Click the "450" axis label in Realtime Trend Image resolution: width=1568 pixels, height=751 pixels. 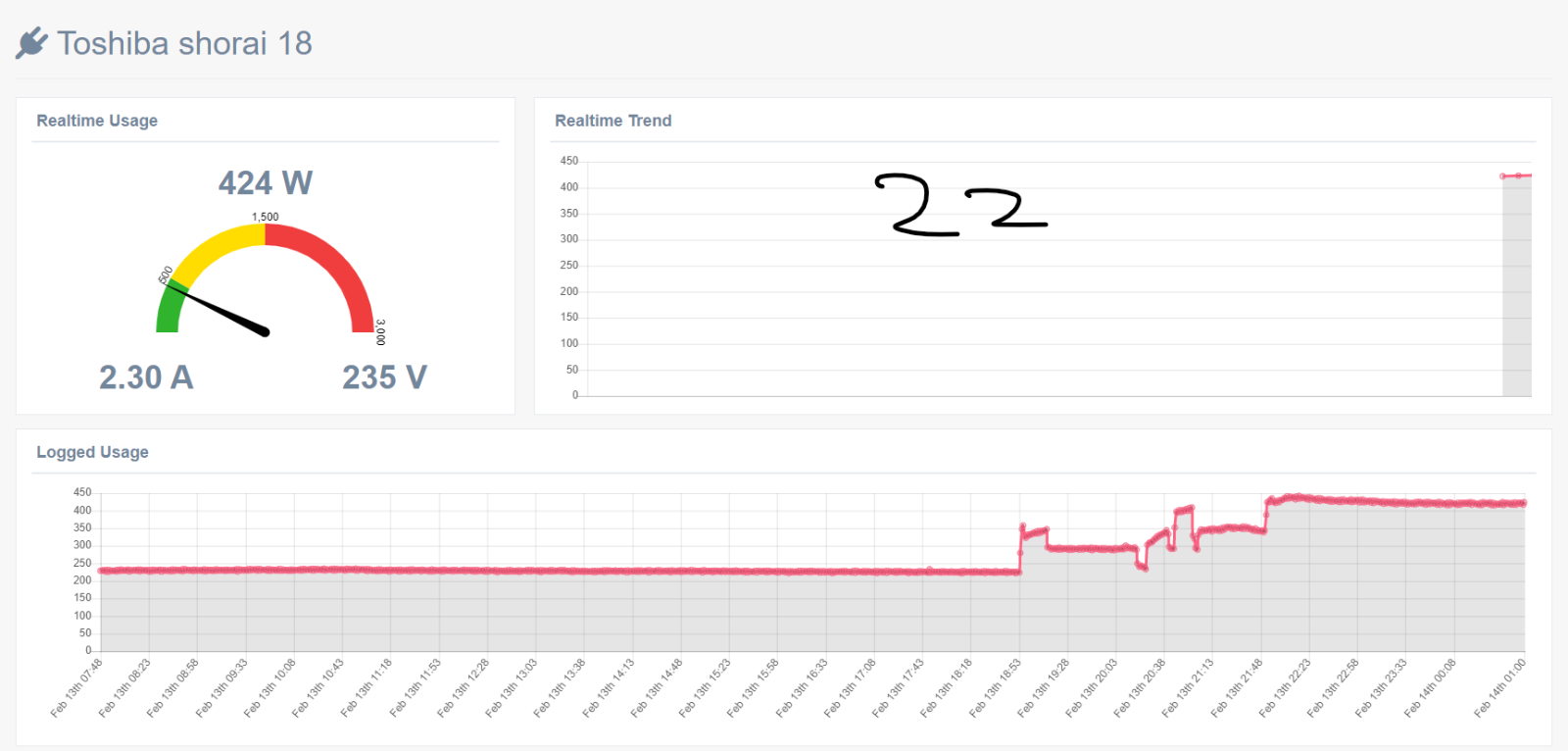click(x=569, y=161)
